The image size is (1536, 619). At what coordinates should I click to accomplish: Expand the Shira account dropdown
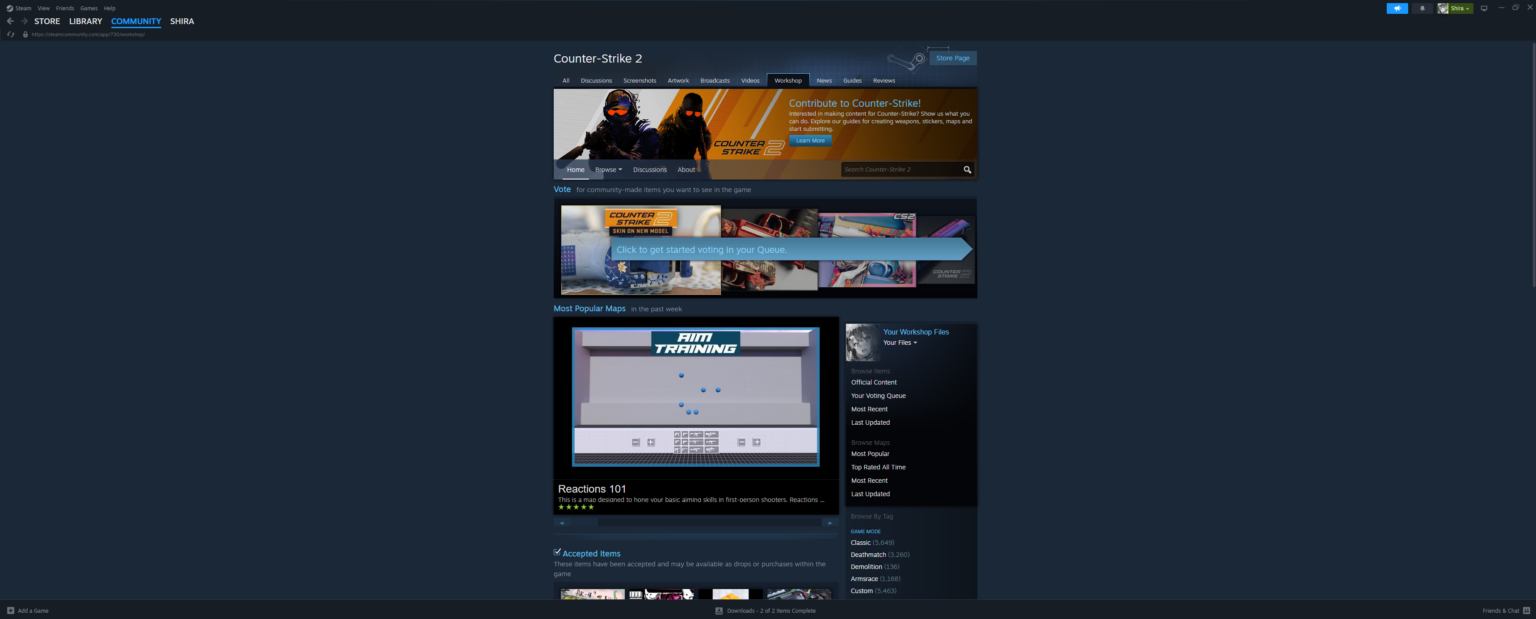[1456, 8]
